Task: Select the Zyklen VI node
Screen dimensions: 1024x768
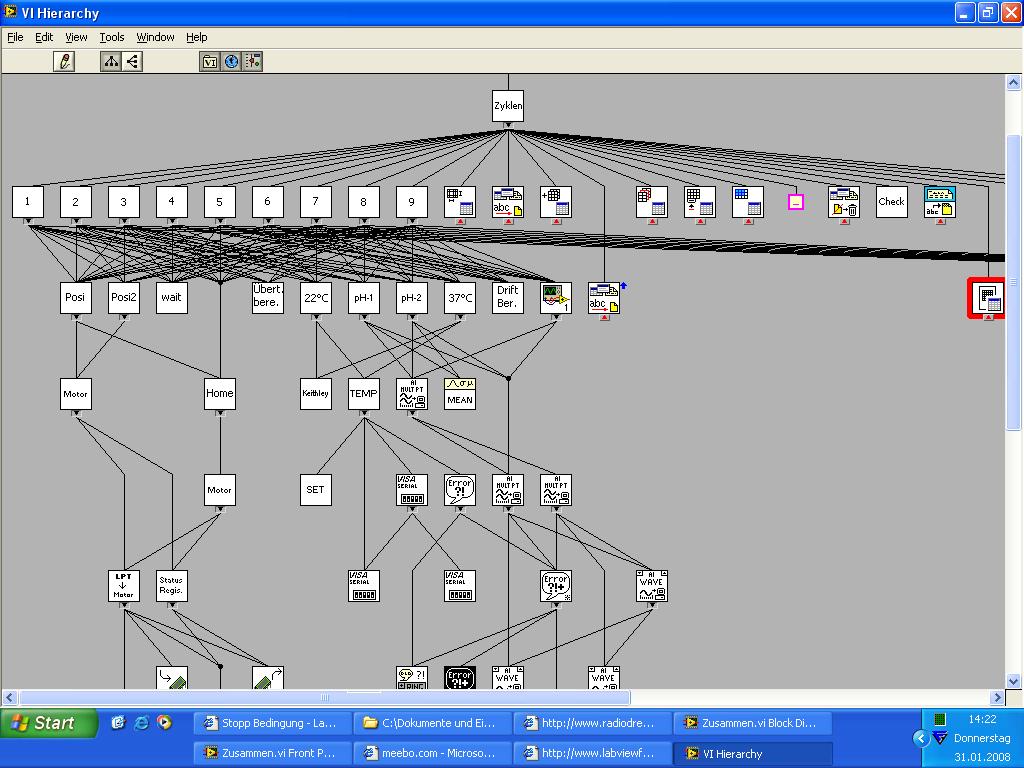Action: pyautogui.click(x=508, y=106)
